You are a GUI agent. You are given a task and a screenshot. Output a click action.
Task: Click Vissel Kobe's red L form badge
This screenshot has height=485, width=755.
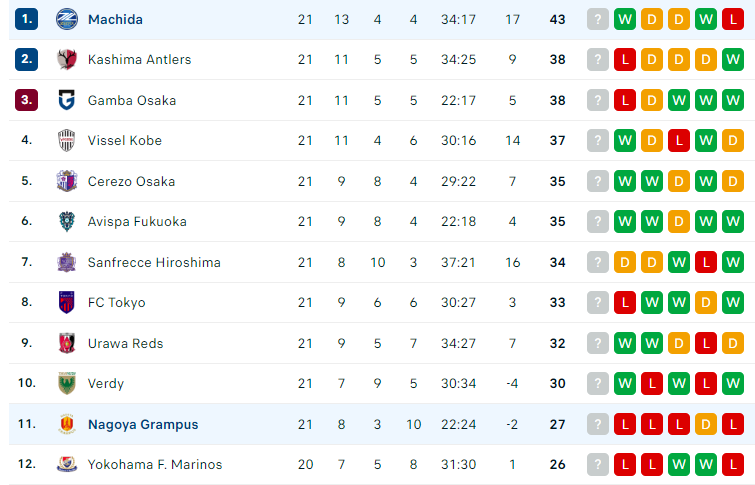(x=679, y=141)
